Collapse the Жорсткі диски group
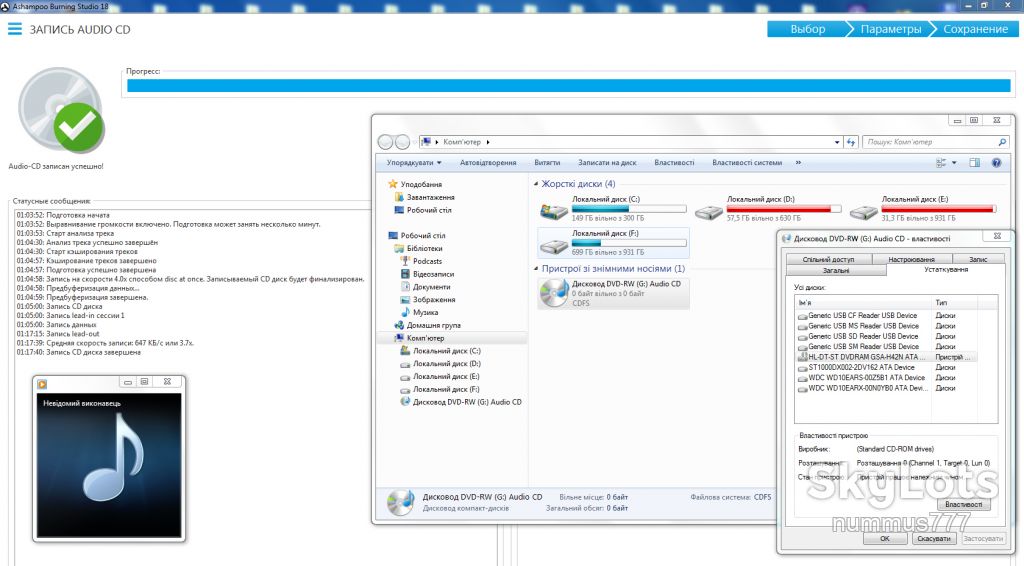This screenshot has width=1024, height=566. pyautogui.click(x=536, y=184)
